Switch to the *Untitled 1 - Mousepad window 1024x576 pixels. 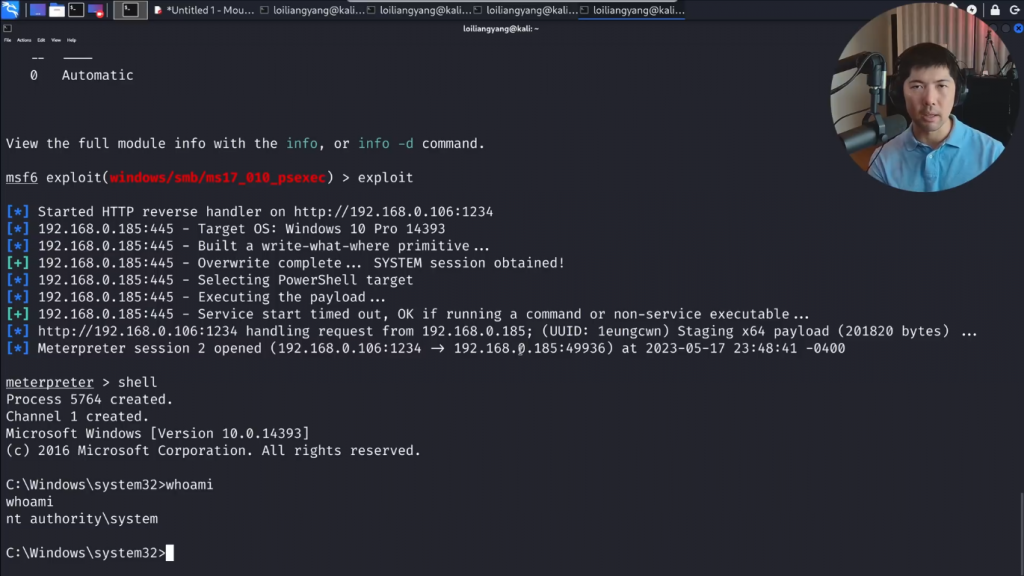pyautogui.click(x=204, y=10)
